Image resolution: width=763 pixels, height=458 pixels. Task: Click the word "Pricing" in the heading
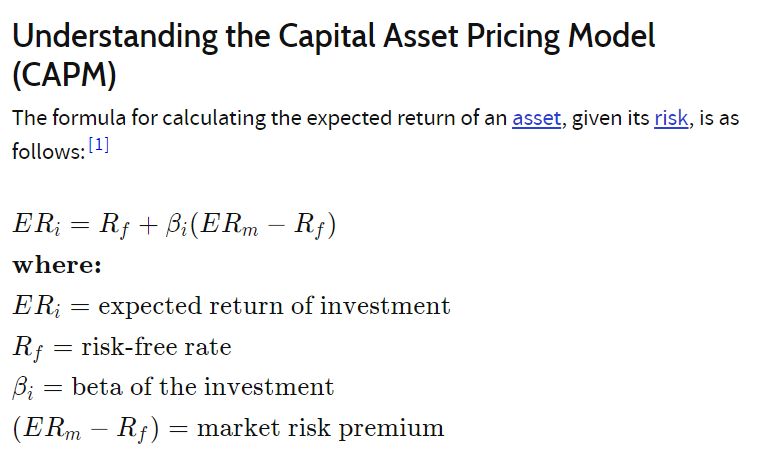513,37
